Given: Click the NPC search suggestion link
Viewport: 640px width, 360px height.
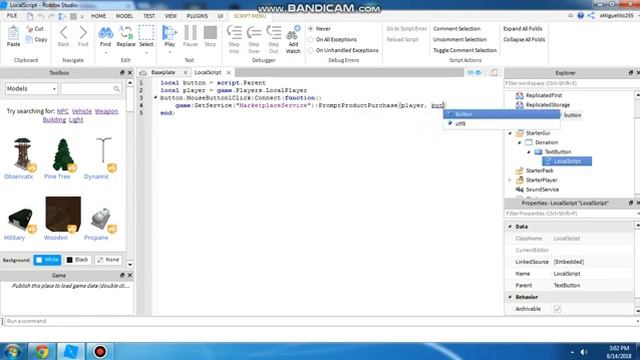Looking at the screenshot, I should pyautogui.click(x=62, y=111).
